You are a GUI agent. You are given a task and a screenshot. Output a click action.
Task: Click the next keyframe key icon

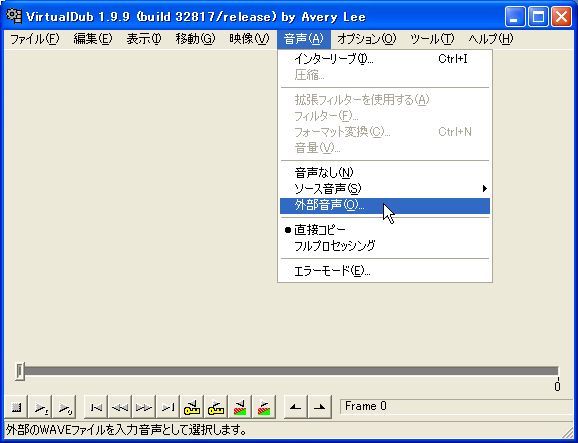pyautogui.click(x=216, y=407)
